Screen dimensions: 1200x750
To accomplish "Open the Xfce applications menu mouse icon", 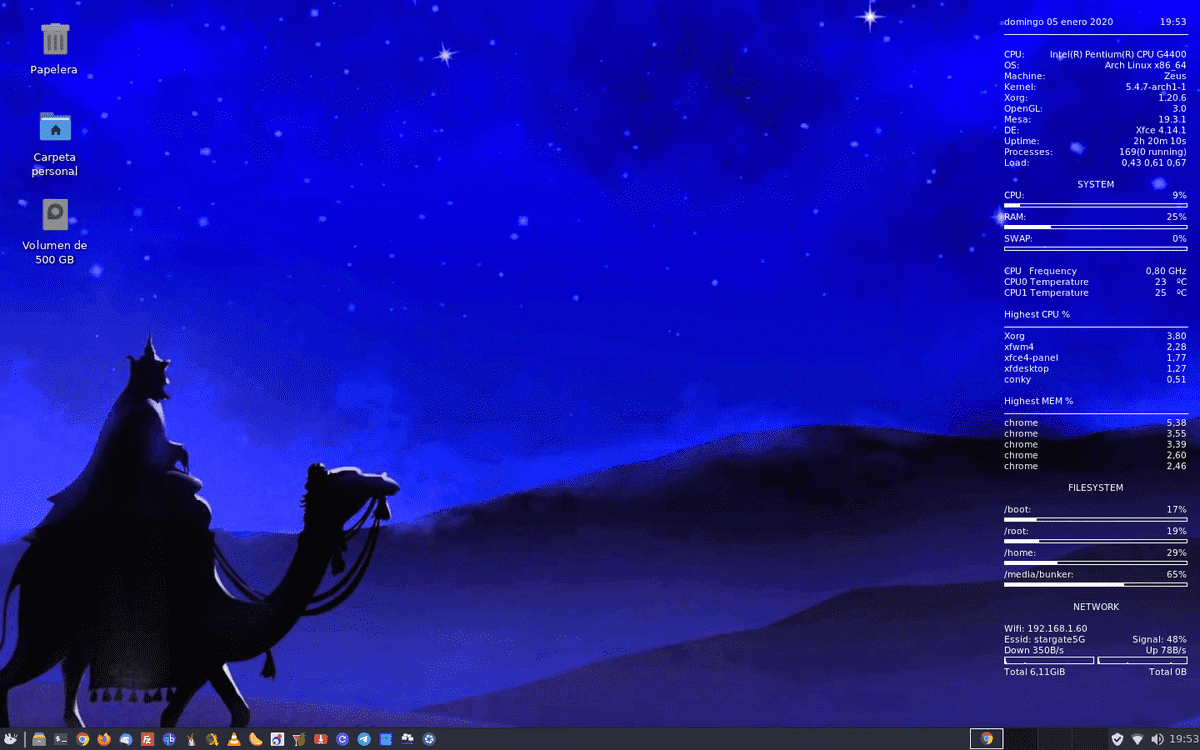I will click(10, 739).
